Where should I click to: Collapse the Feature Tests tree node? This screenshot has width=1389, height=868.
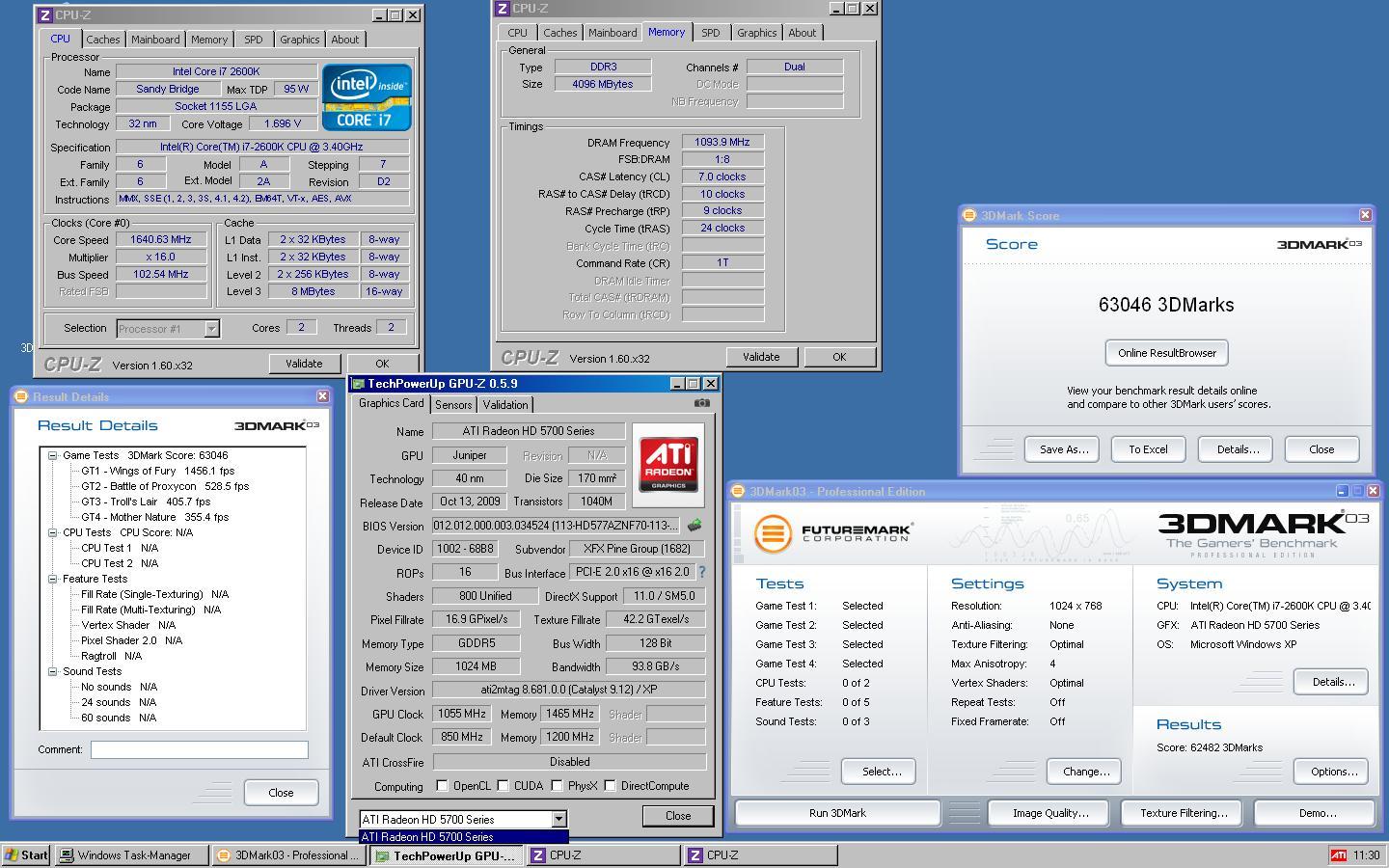tap(52, 579)
